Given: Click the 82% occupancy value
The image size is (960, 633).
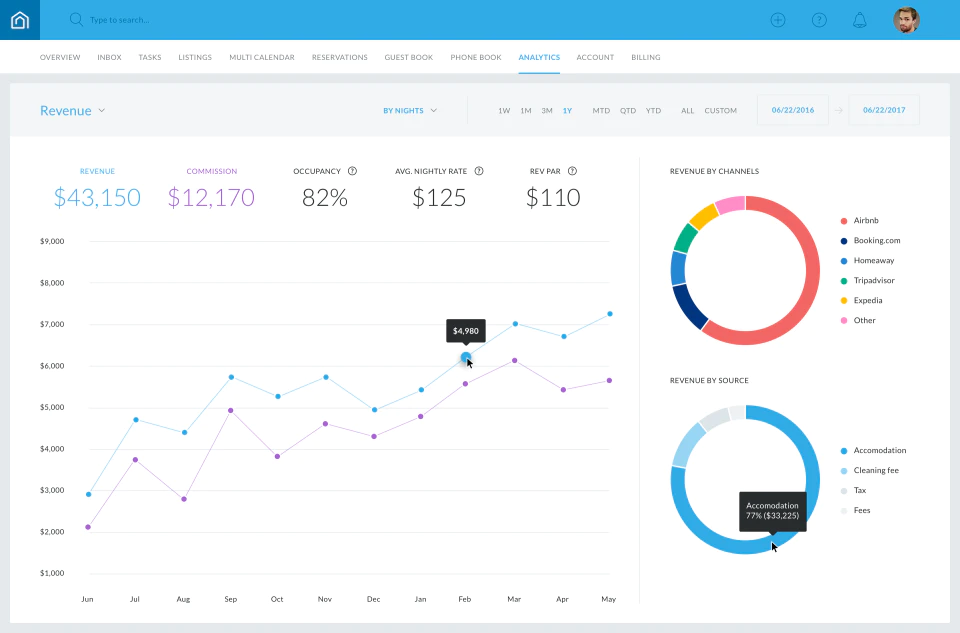Looking at the screenshot, I should click(x=324, y=198).
